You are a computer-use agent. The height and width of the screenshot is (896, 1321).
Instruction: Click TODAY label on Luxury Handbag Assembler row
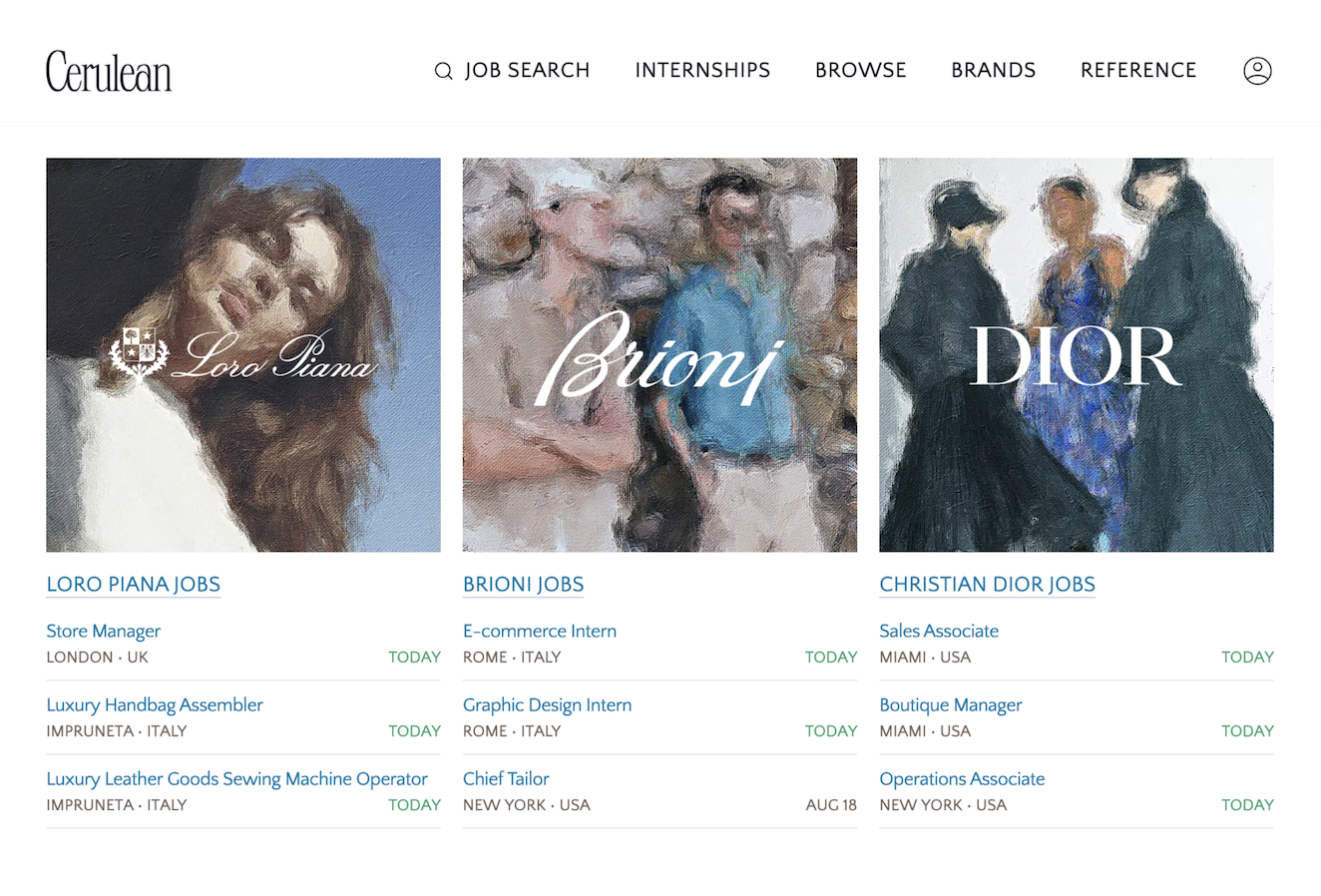tap(414, 730)
